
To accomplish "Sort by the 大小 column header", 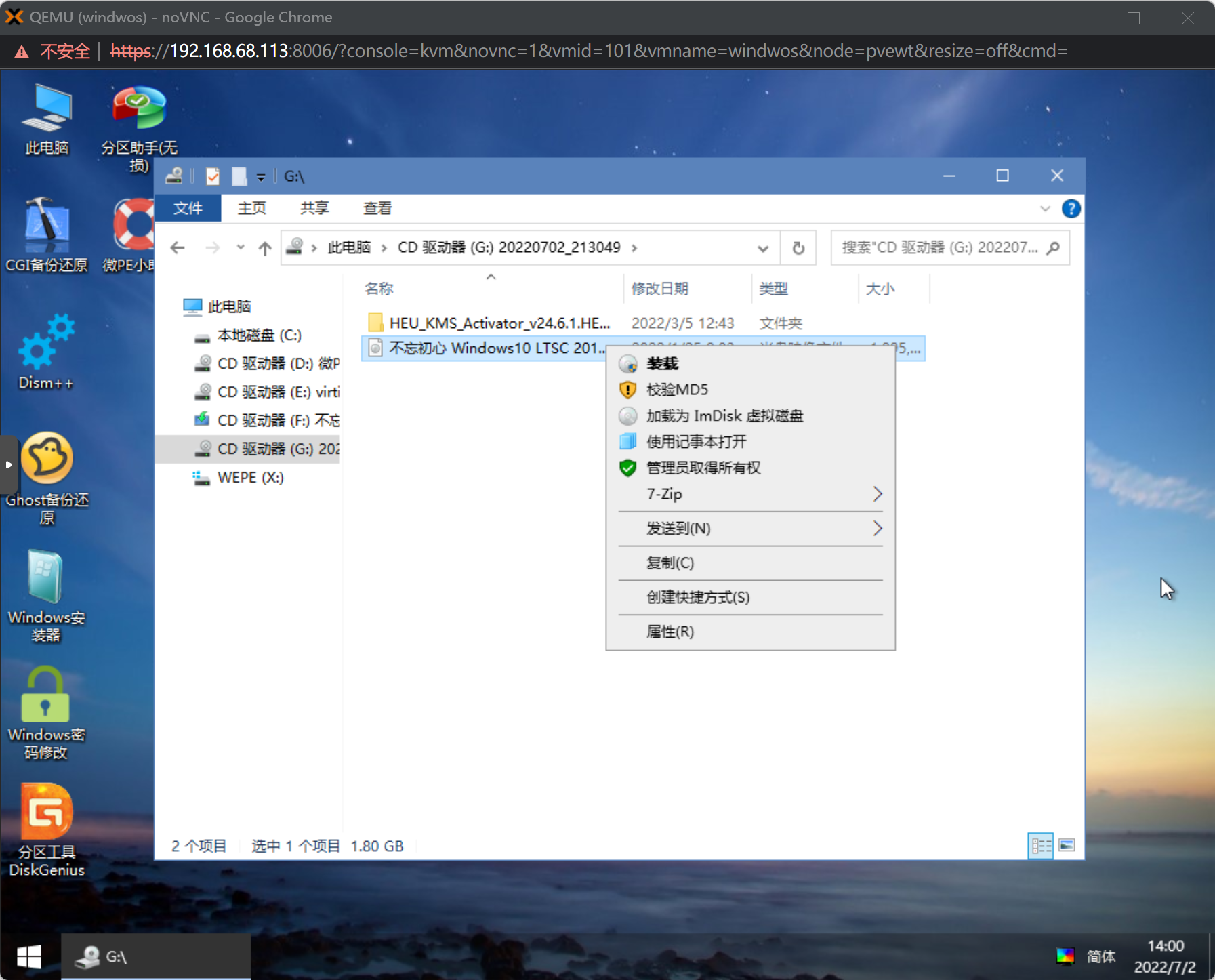I will click(893, 289).
